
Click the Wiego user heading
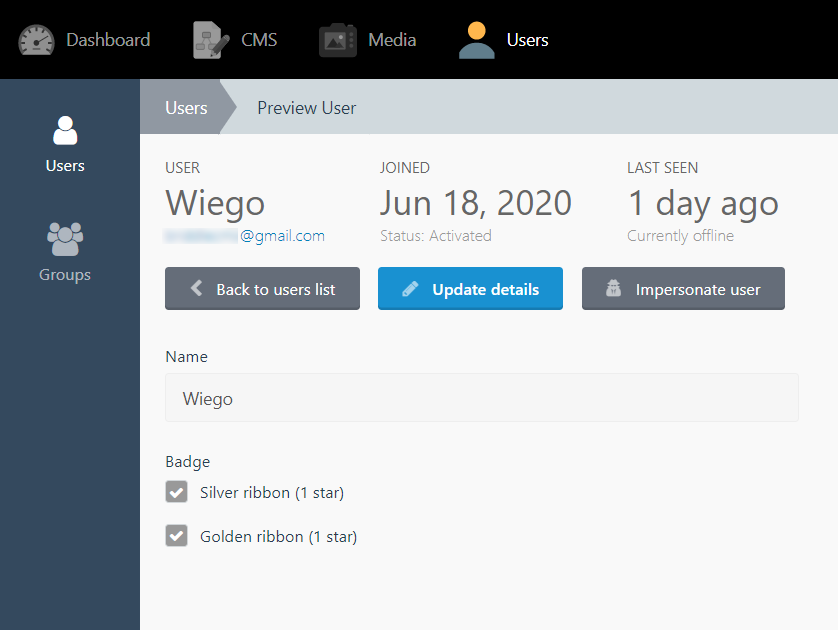click(215, 203)
